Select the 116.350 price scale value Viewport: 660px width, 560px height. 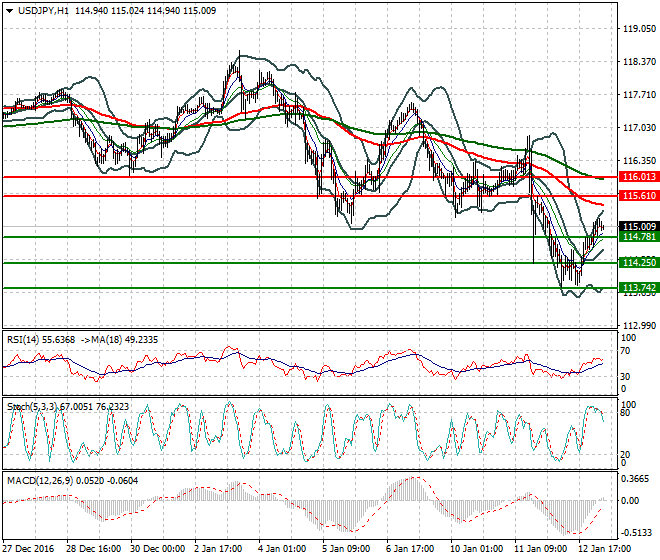639,161
